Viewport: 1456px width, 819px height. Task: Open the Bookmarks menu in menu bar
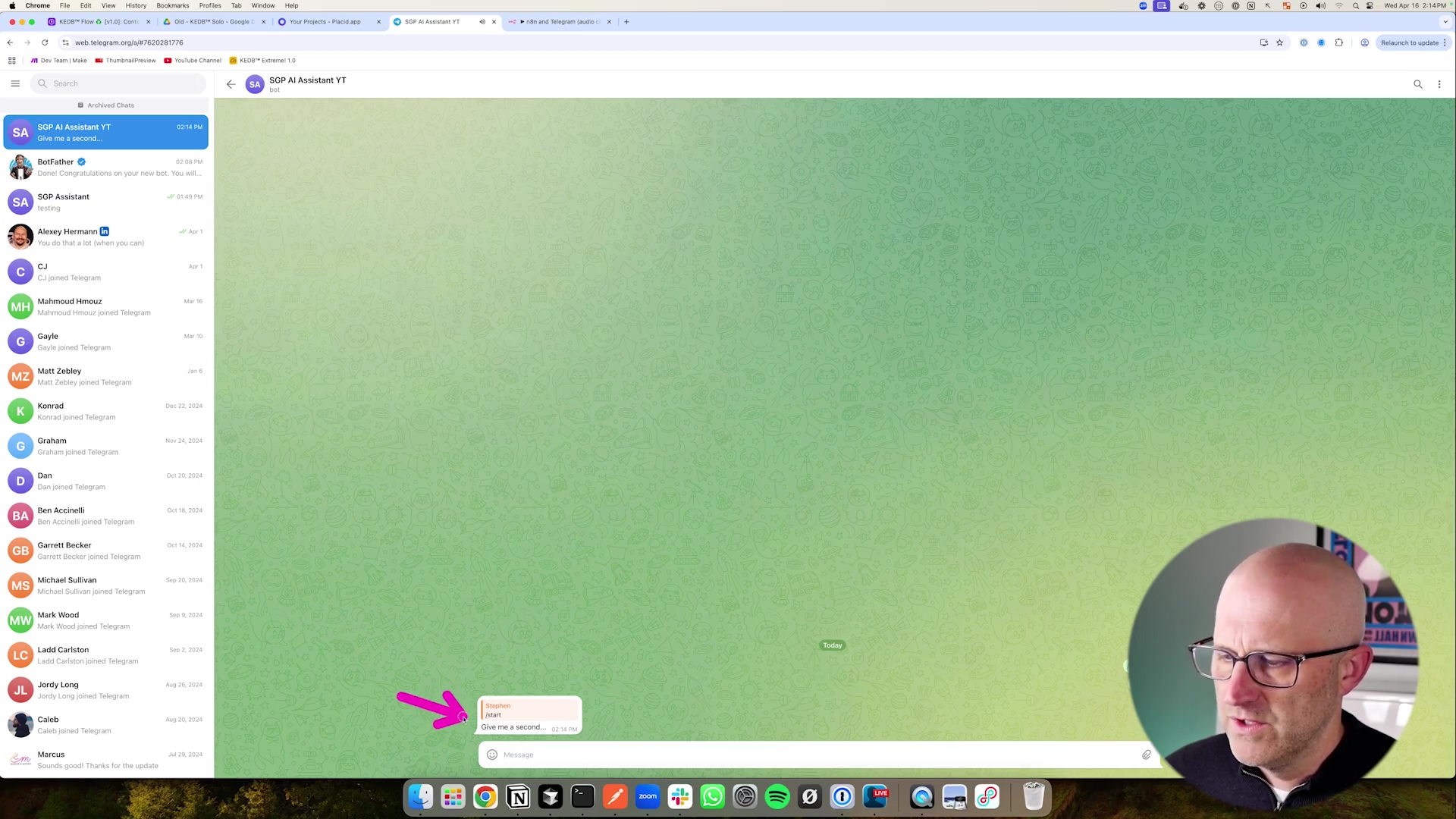point(172,5)
